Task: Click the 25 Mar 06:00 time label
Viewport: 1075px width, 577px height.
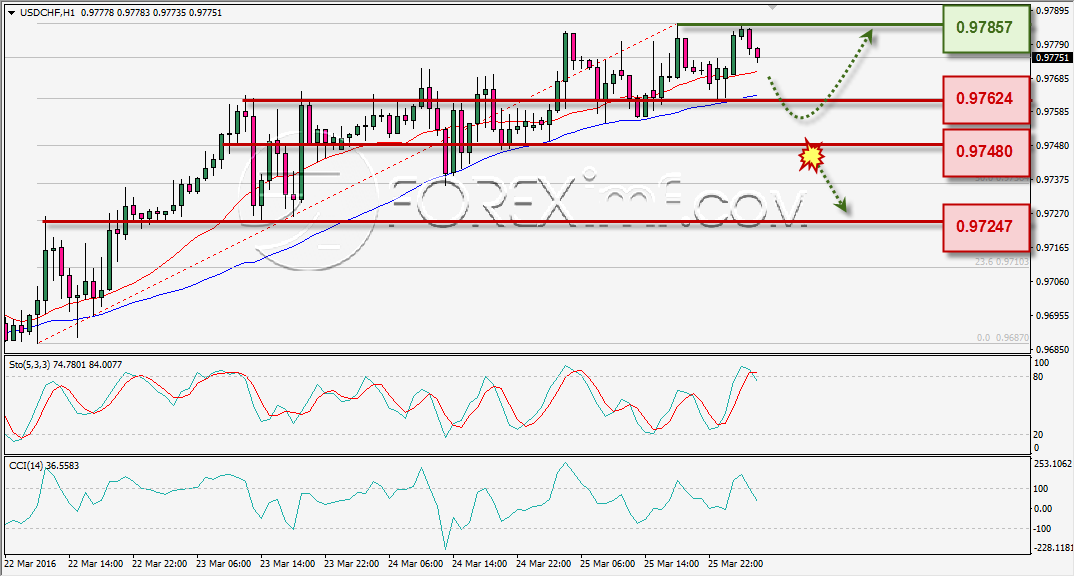Action: 607,564
